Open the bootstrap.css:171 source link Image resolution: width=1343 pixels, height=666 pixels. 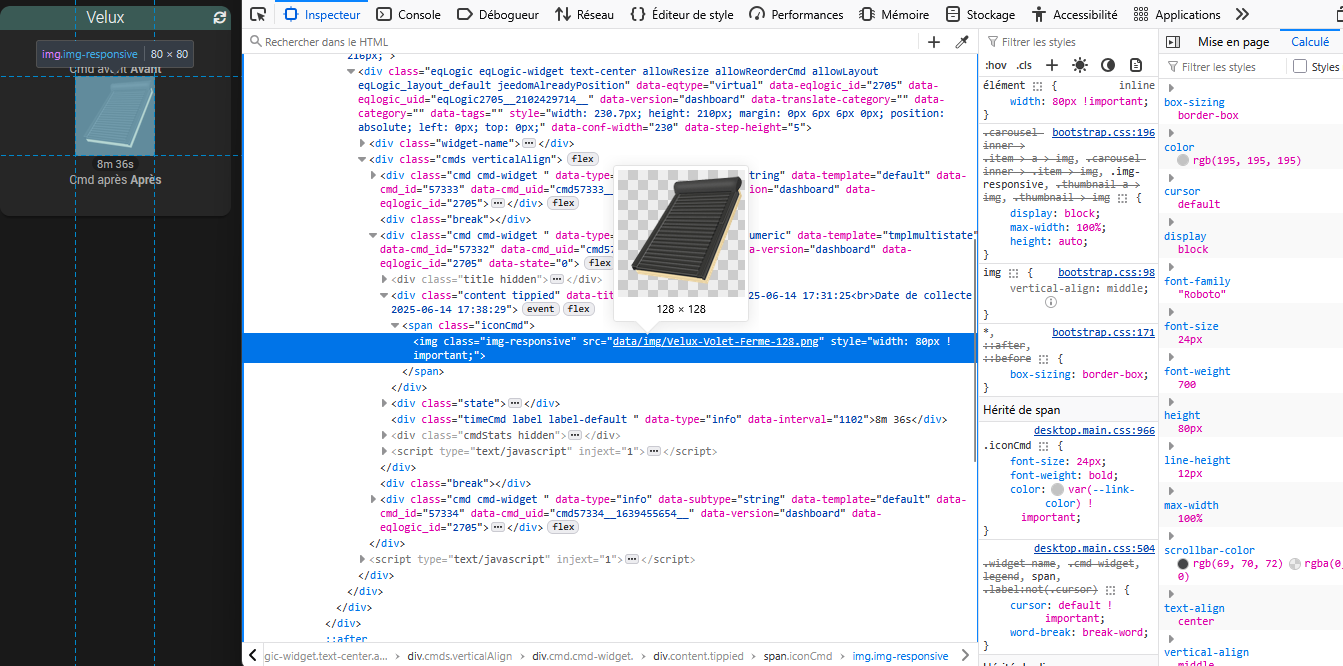pyautogui.click(x=1104, y=332)
